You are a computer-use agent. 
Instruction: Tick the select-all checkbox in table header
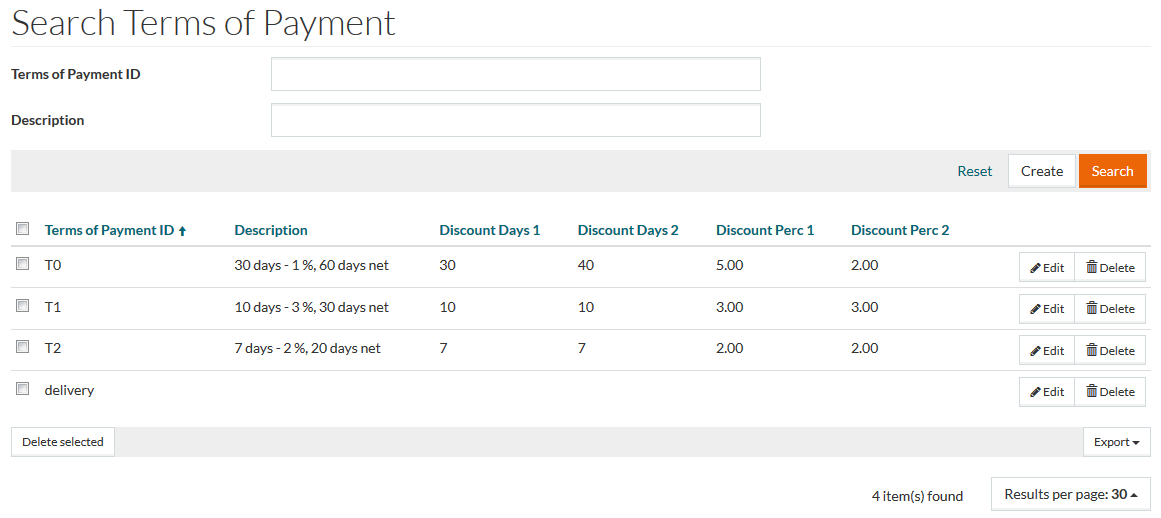coord(22,229)
